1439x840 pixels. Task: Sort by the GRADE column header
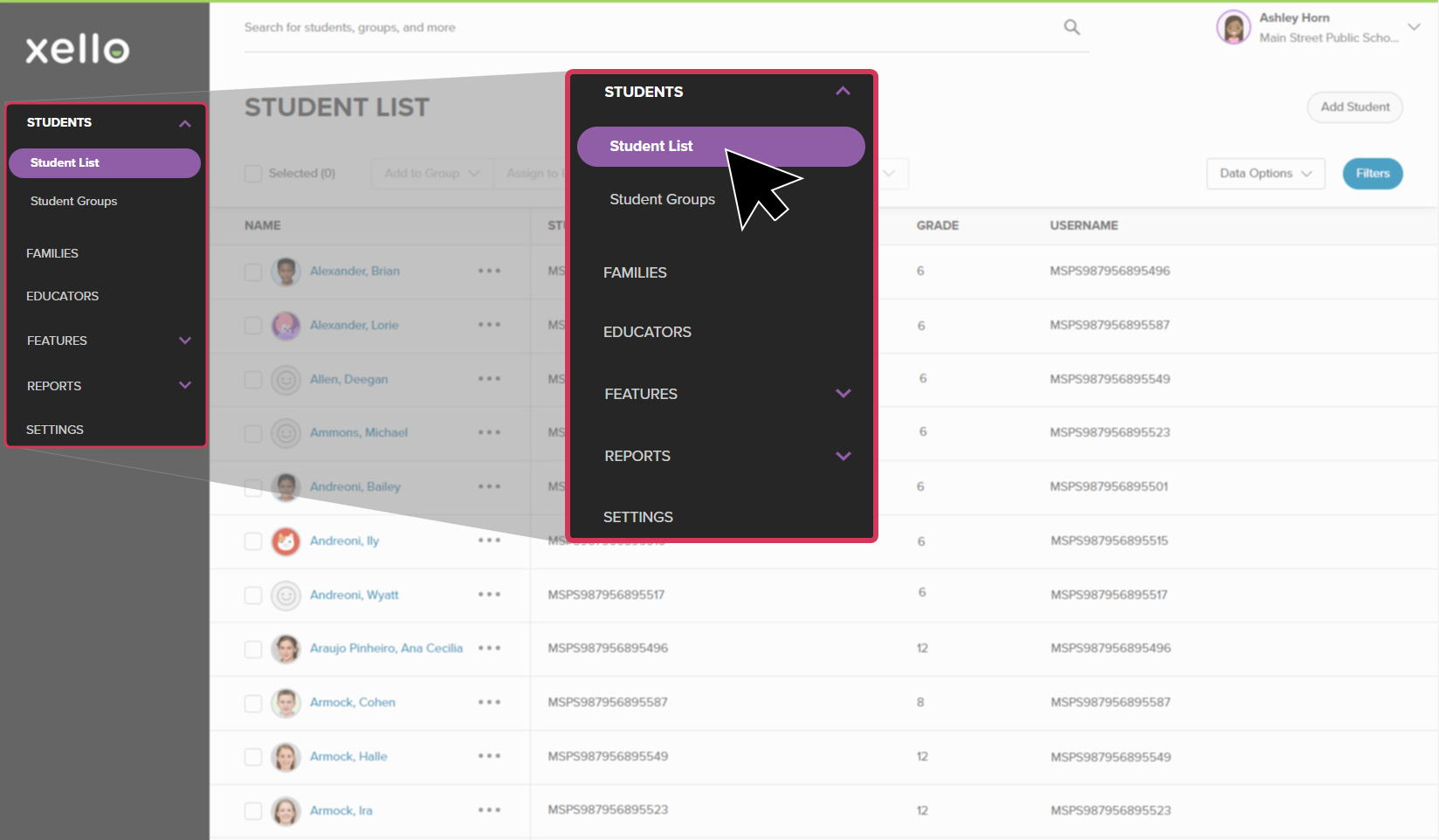[937, 225]
